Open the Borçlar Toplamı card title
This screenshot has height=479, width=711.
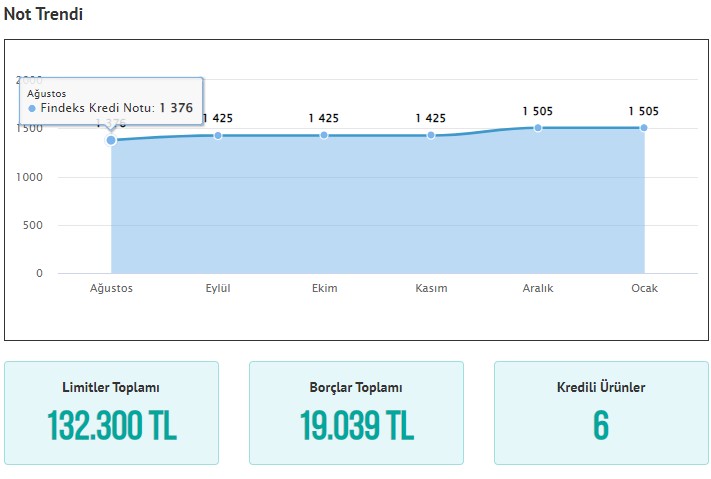(356, 388)
